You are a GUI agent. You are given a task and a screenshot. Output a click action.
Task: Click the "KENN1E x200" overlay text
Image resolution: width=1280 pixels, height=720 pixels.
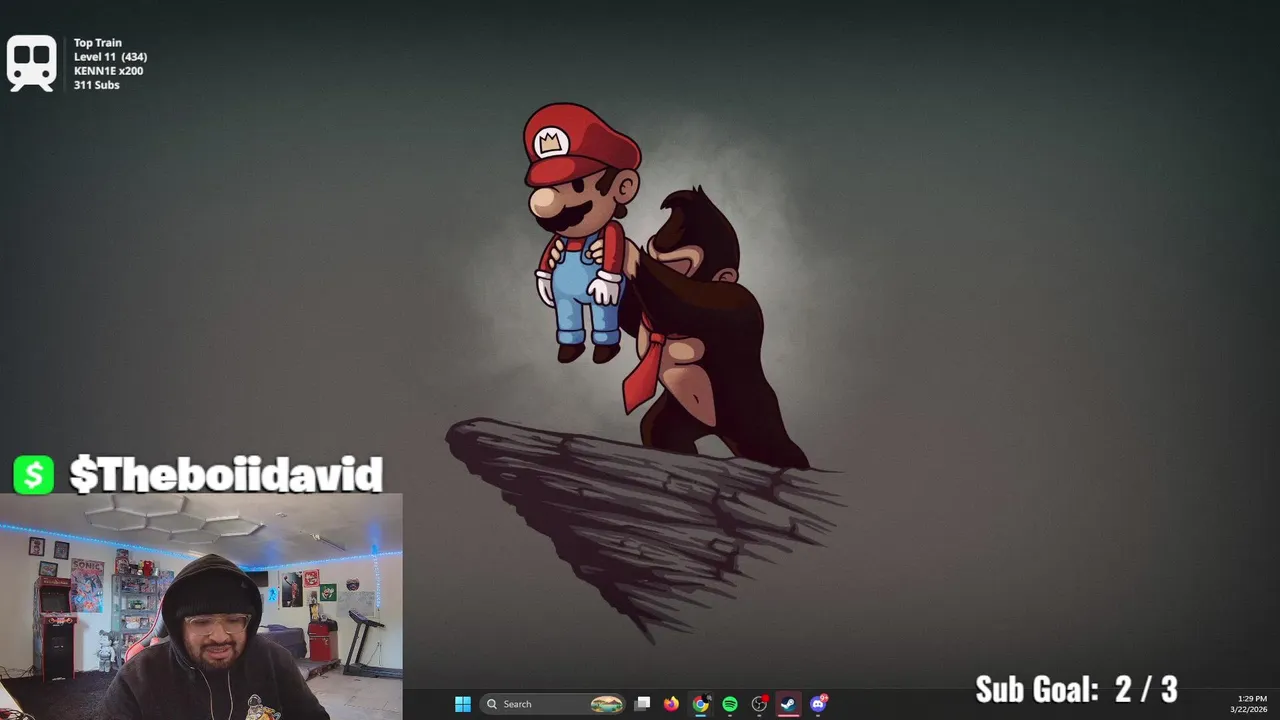(x=108, y=71)
